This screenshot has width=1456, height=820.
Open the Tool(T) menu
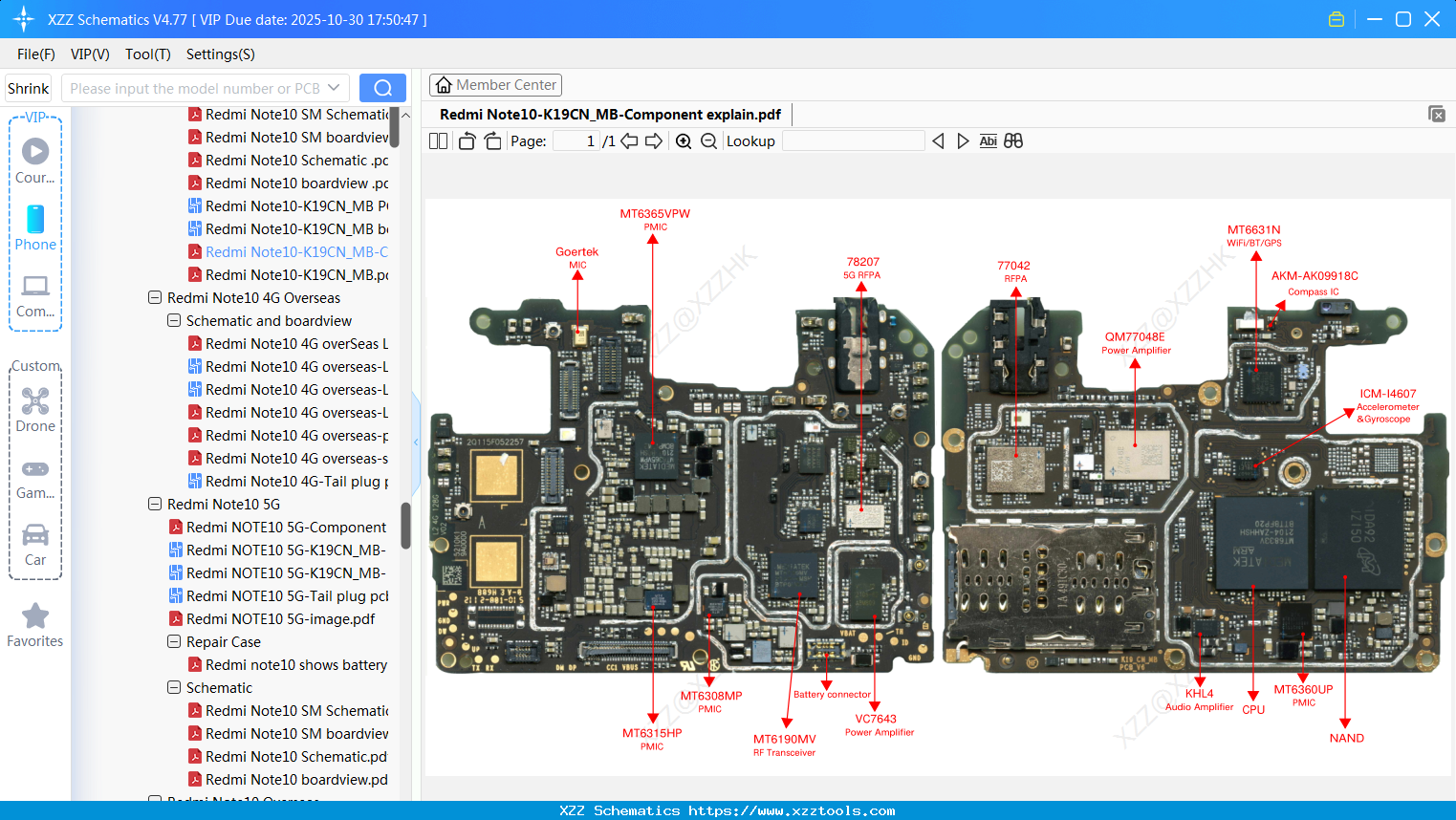147,54
